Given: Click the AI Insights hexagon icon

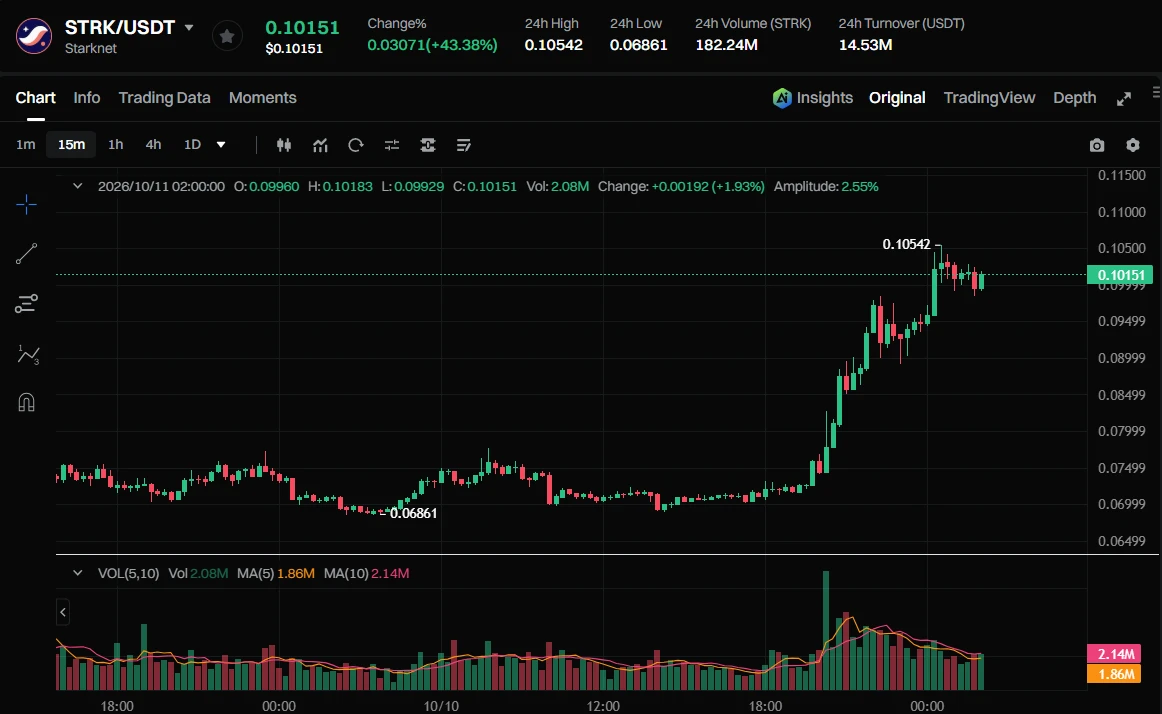Looking at the screenshot, I should 782,98.
